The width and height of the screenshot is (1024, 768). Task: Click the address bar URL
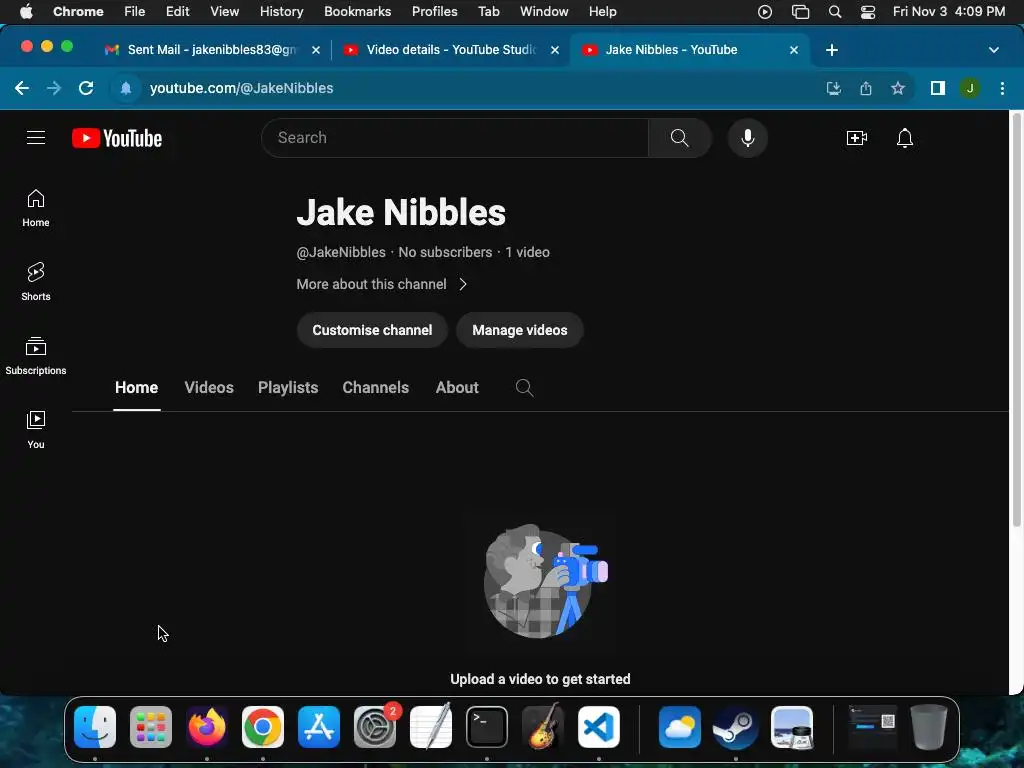[x=242, y=88]
